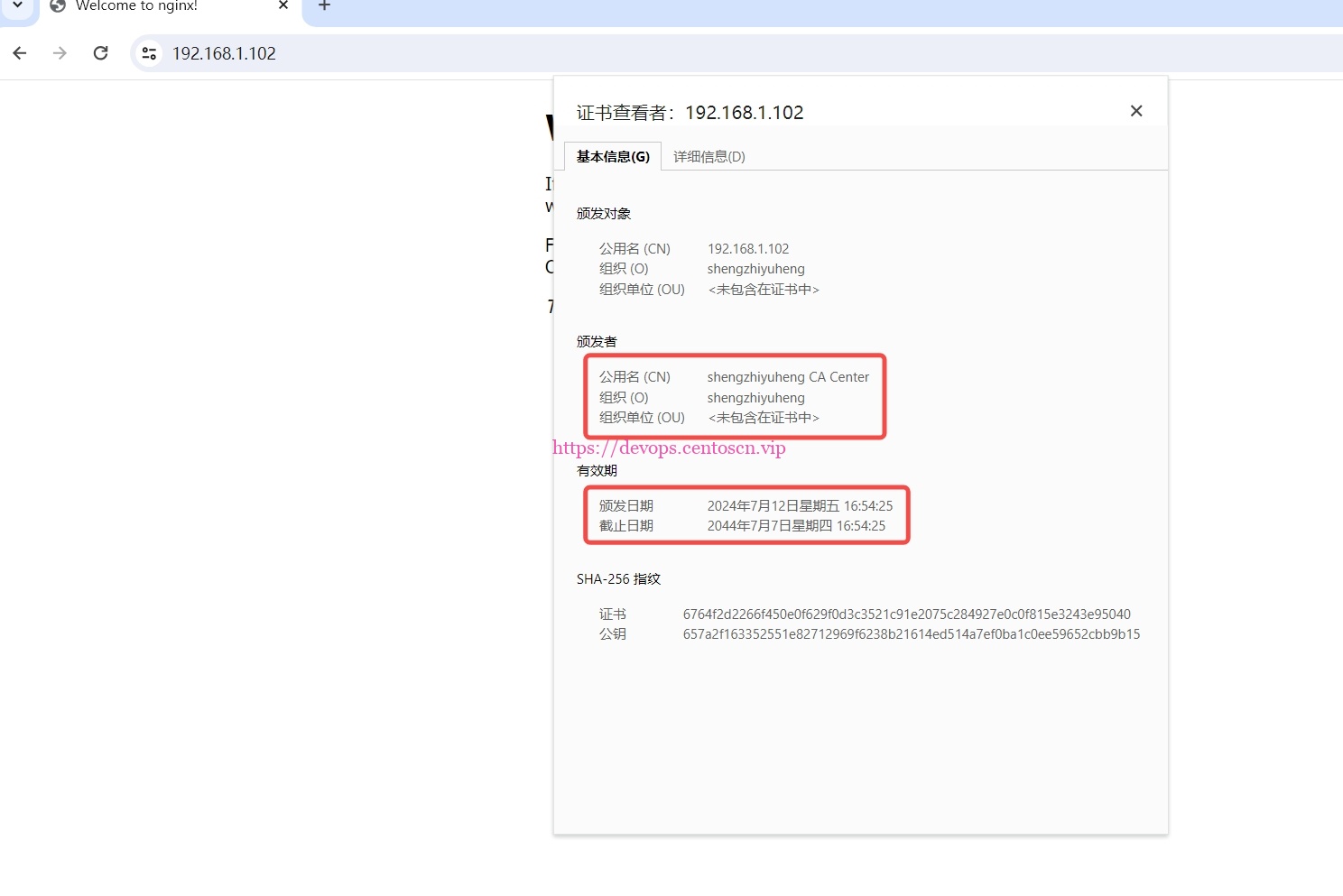
Task: Click the 公钥 fingerprint hash value
Action: (911, 634)
